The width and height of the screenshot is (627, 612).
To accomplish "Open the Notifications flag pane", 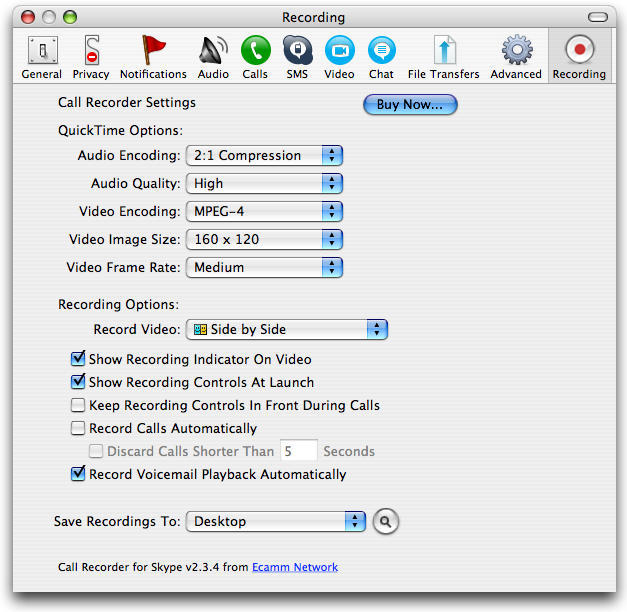I will tap(153, 57).
